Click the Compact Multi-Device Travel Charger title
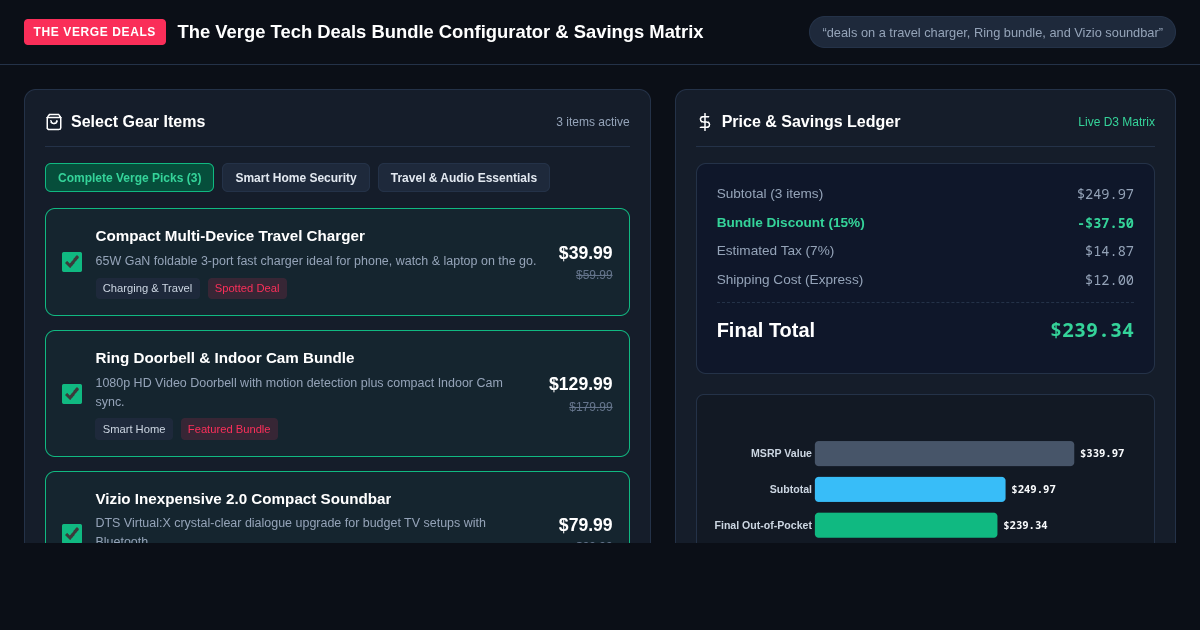The height and width of the screenshot is (630, 1200). pyautogui.click(x=230, y=236)
